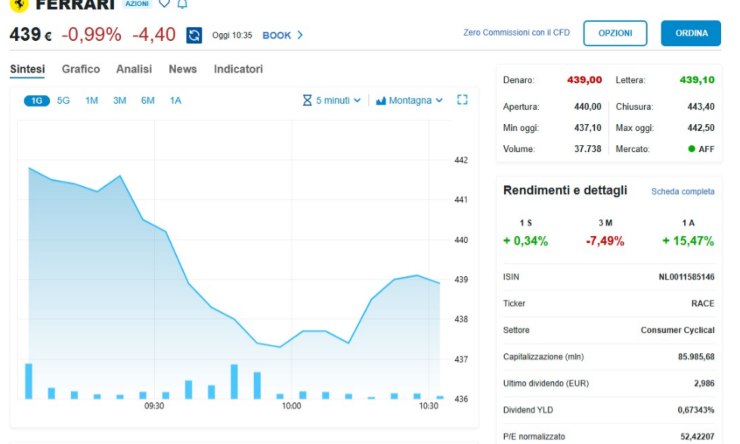Click the first volume bar on the chart
Screen dimensions: 740x444
point(29,381)
